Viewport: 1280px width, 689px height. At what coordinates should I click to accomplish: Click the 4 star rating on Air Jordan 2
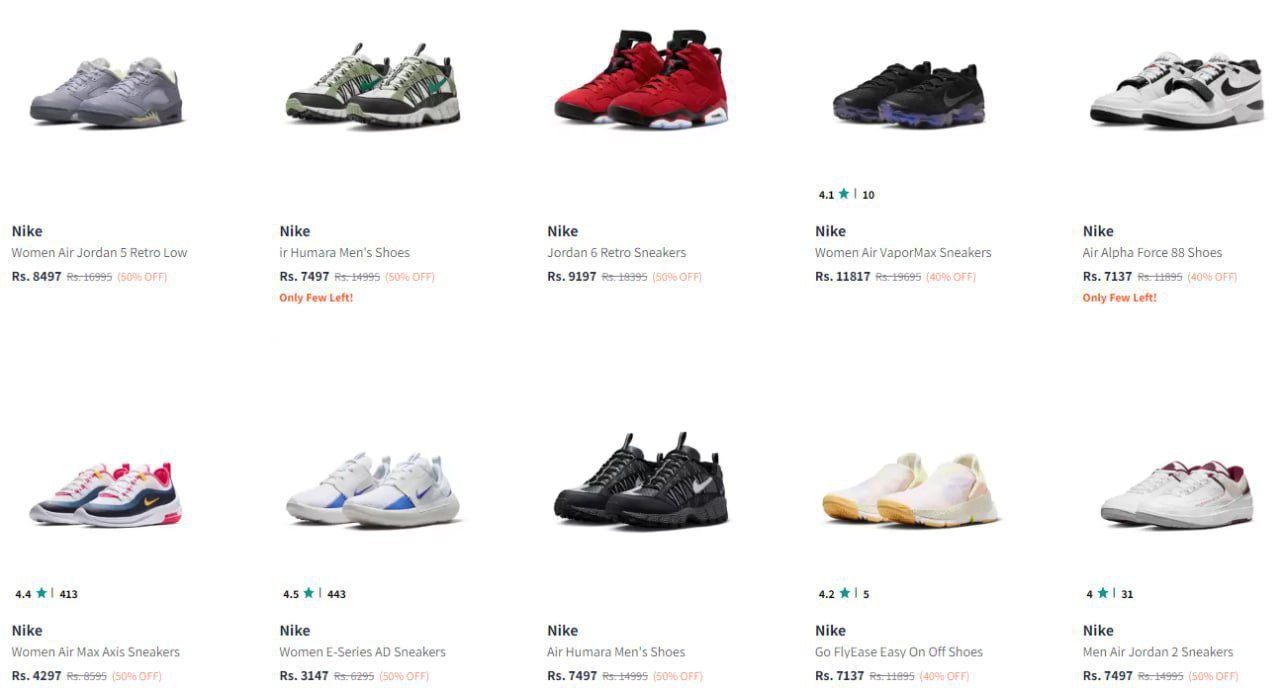click(x=1103, y=593)
